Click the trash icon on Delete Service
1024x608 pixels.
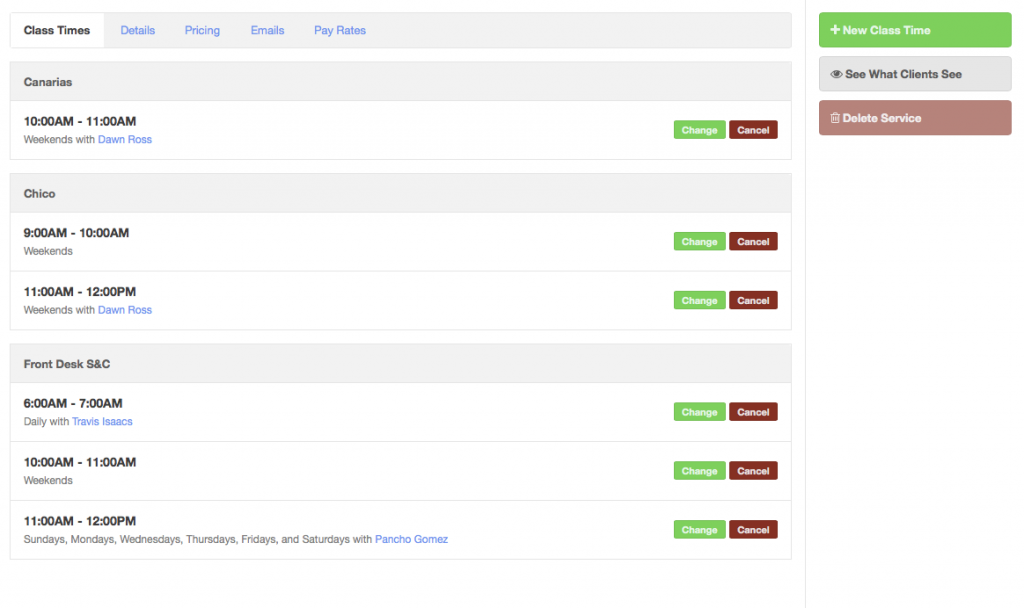click(x=835, y=118)
